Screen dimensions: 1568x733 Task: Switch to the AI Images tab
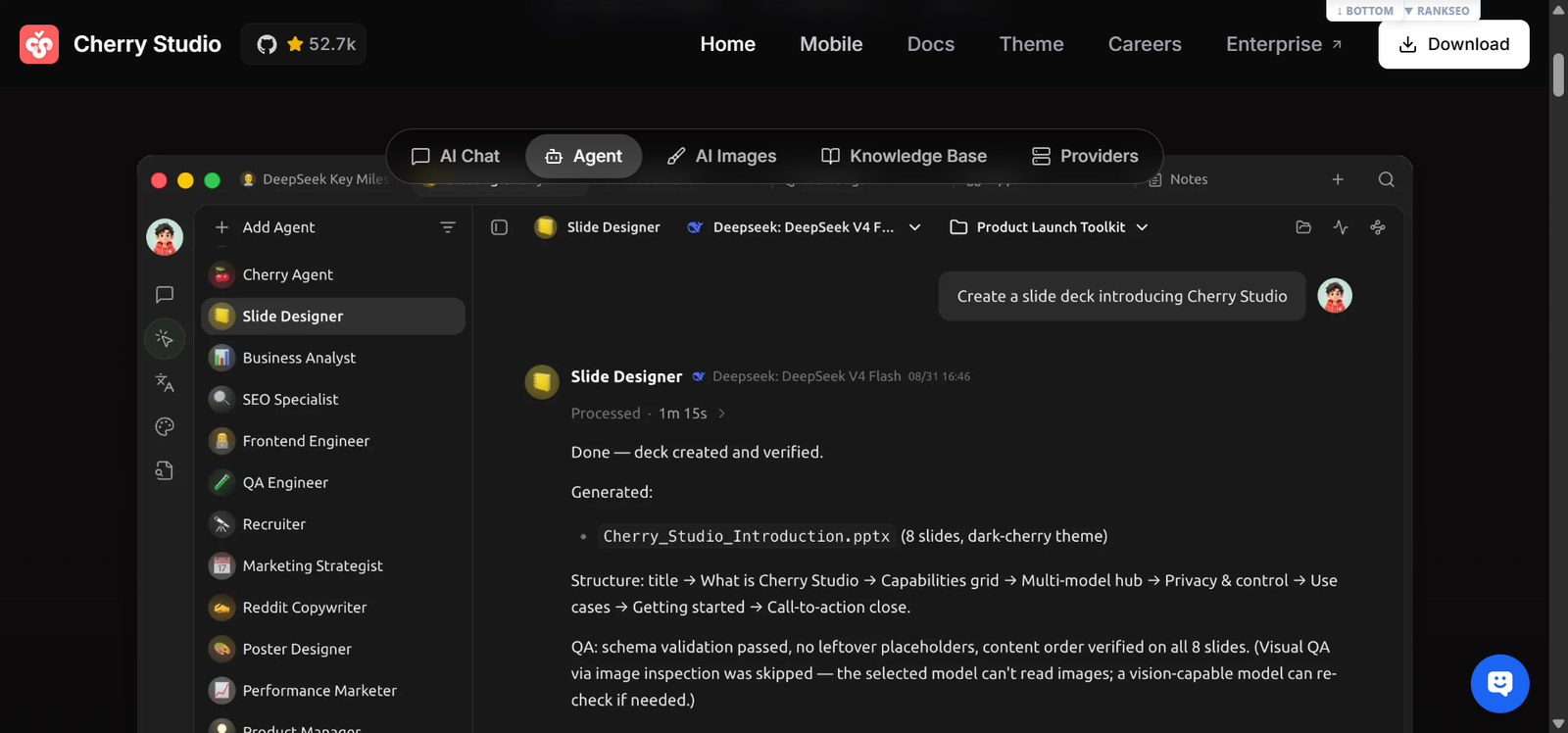pyautogui.click(x=721, y=156)
